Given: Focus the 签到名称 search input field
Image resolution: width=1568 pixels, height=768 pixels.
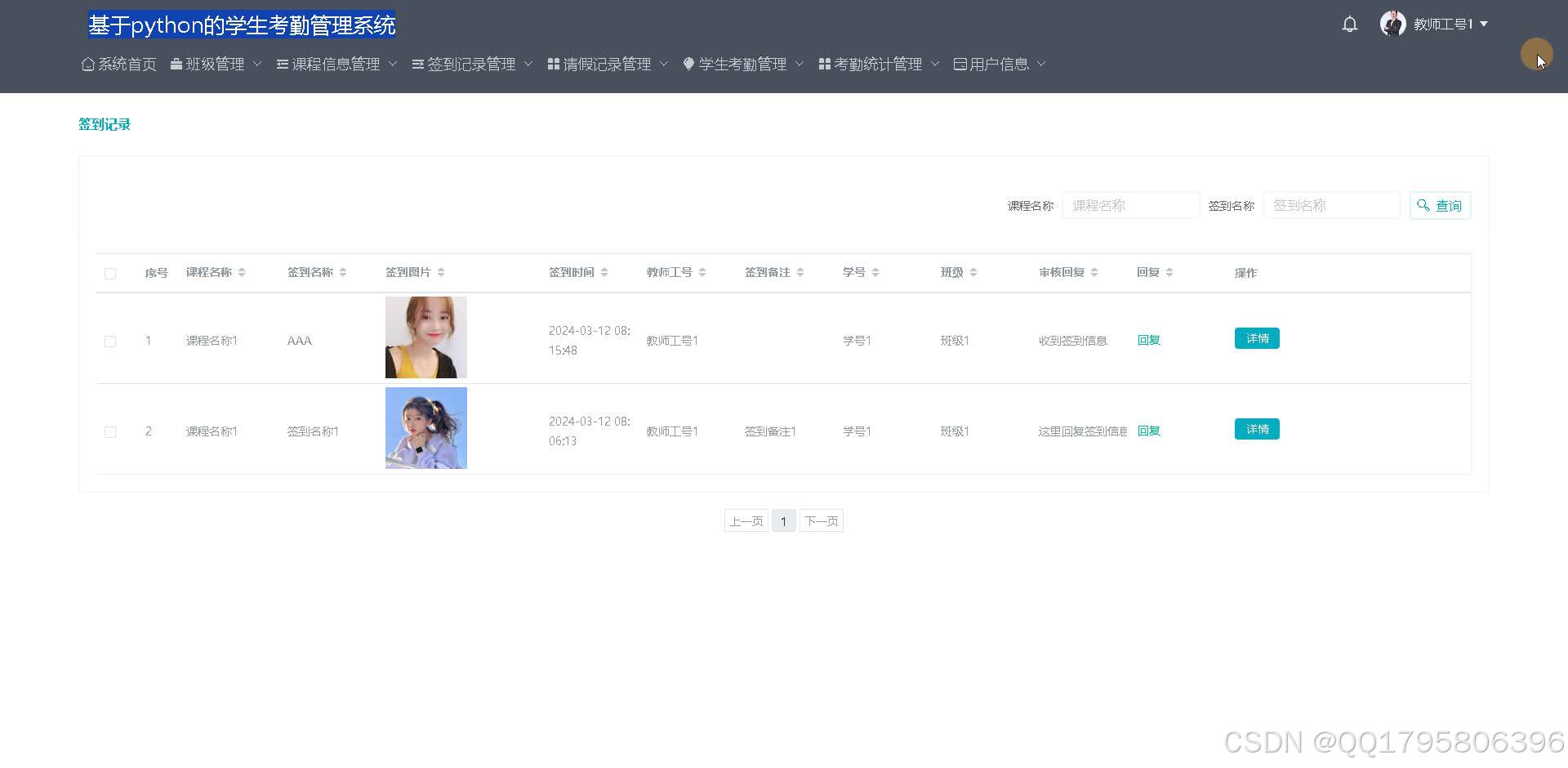Looking at the screenshot, I should (1332, 206).
